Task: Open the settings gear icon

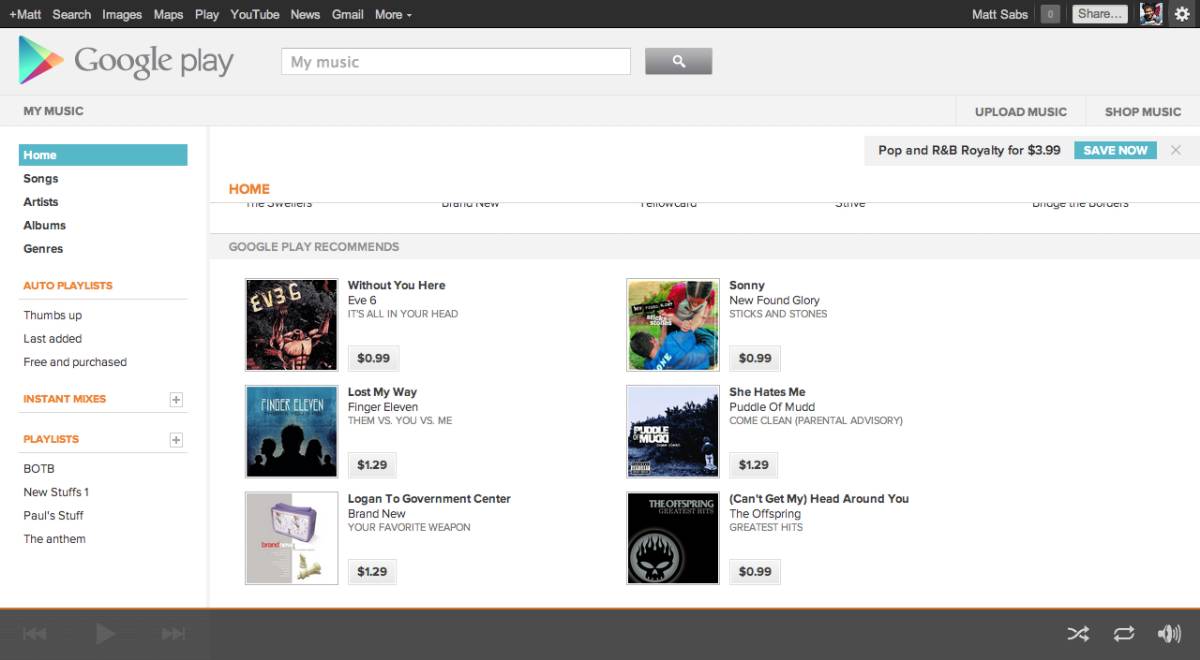Action: pos(1181,14)
